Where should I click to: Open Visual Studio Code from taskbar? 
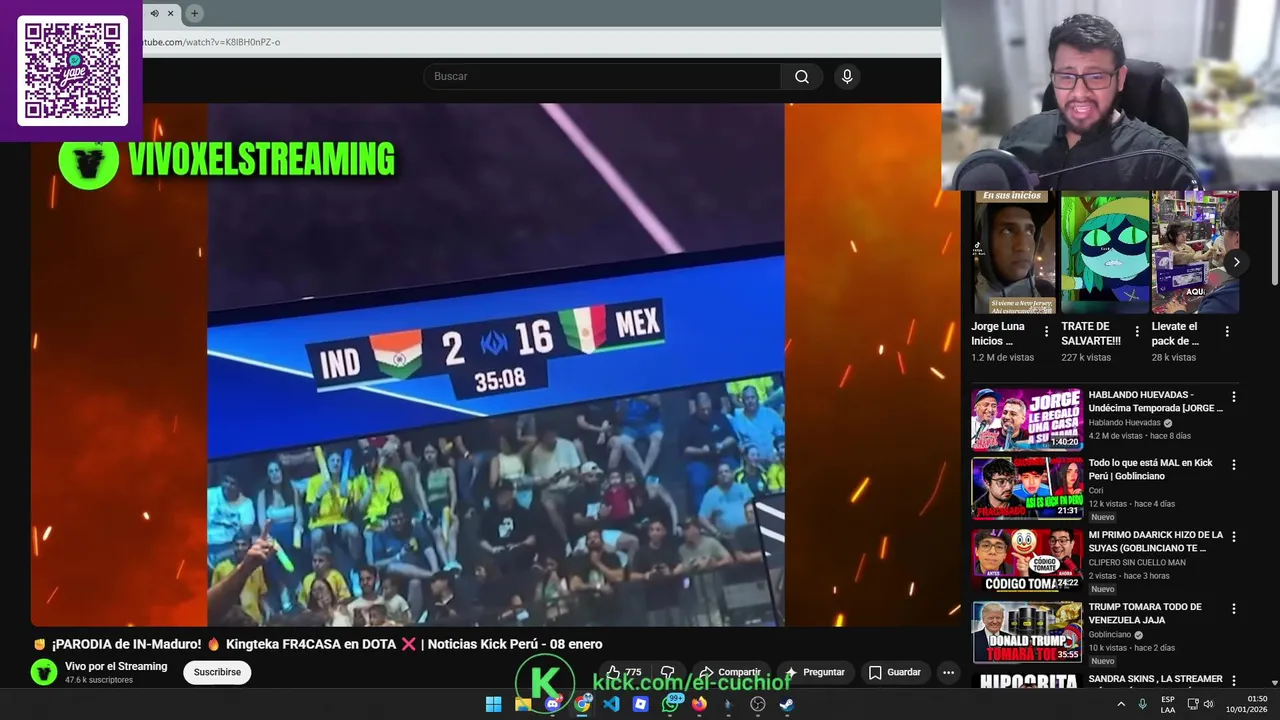click(611, 704)
